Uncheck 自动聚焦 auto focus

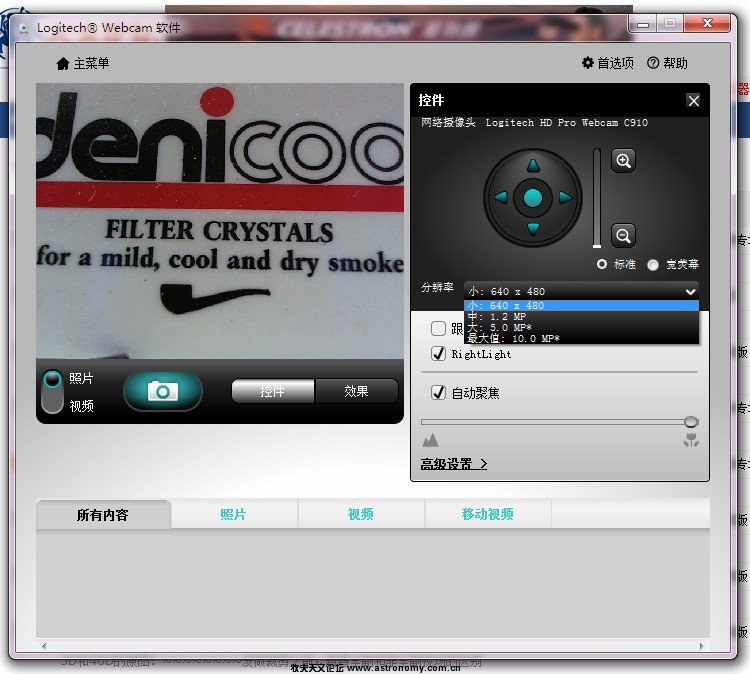(x=438, y=393)
